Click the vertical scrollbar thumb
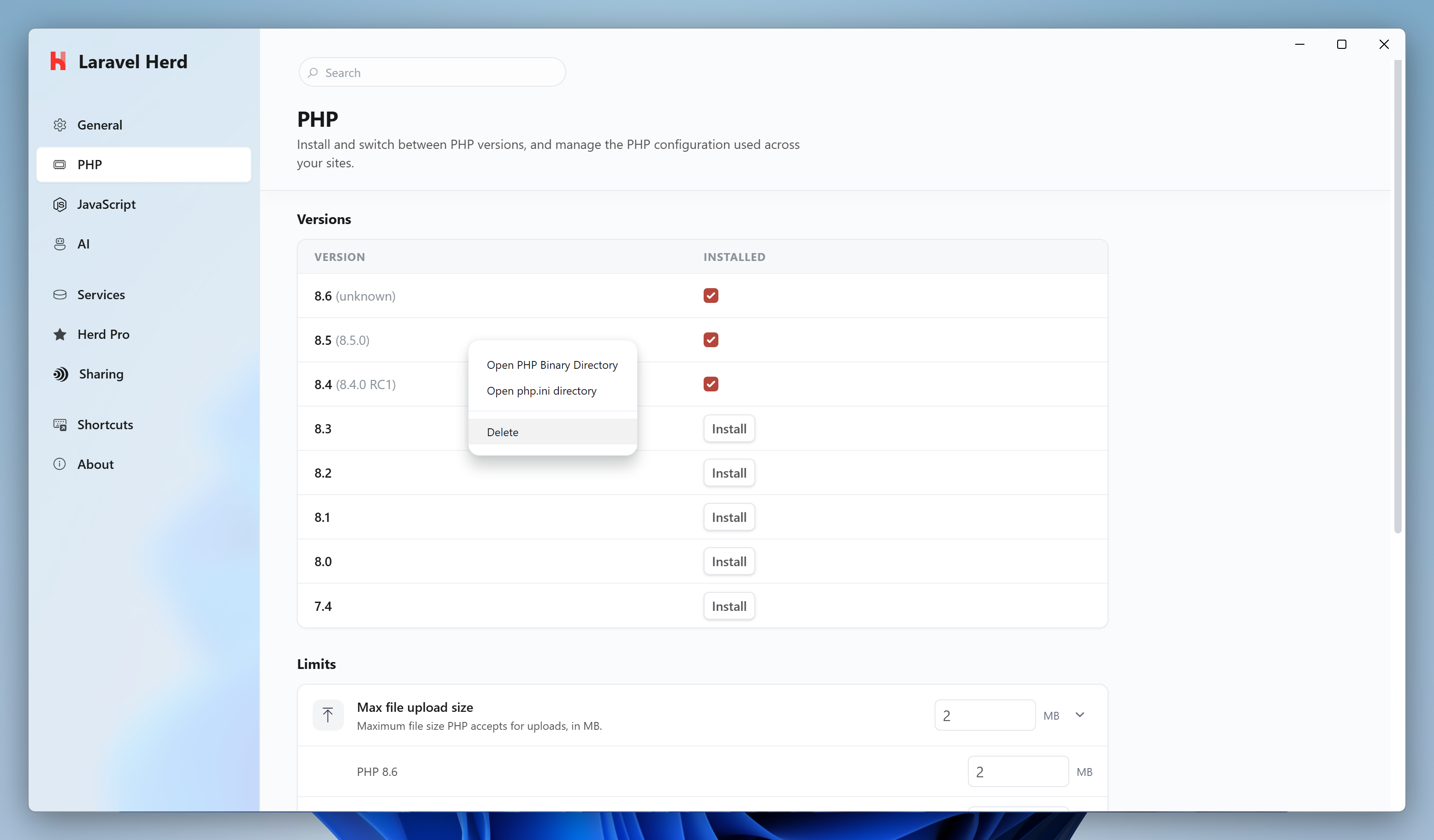 (1397, 296)
